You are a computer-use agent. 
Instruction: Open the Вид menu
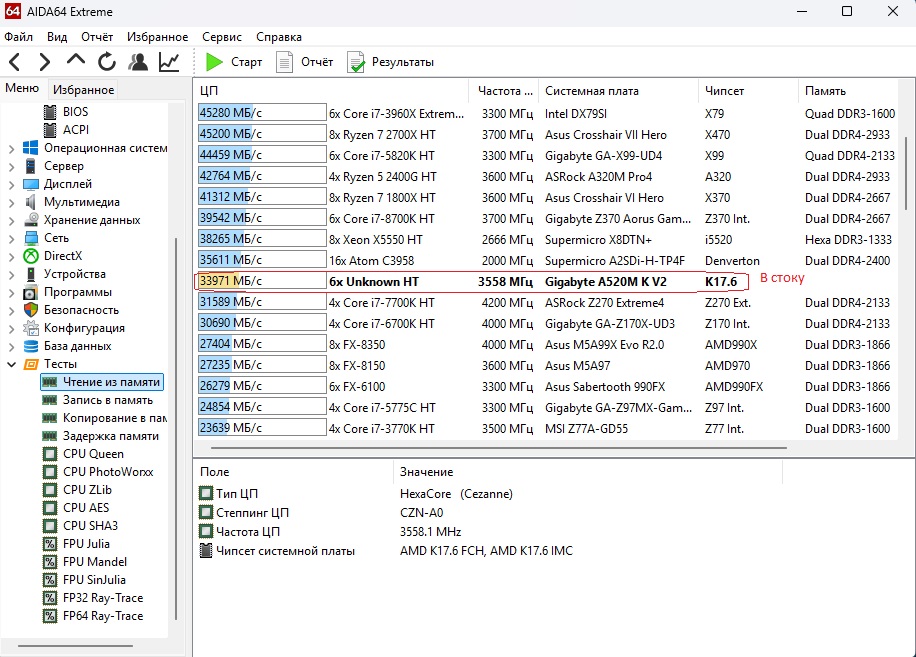tap(57, 37)
